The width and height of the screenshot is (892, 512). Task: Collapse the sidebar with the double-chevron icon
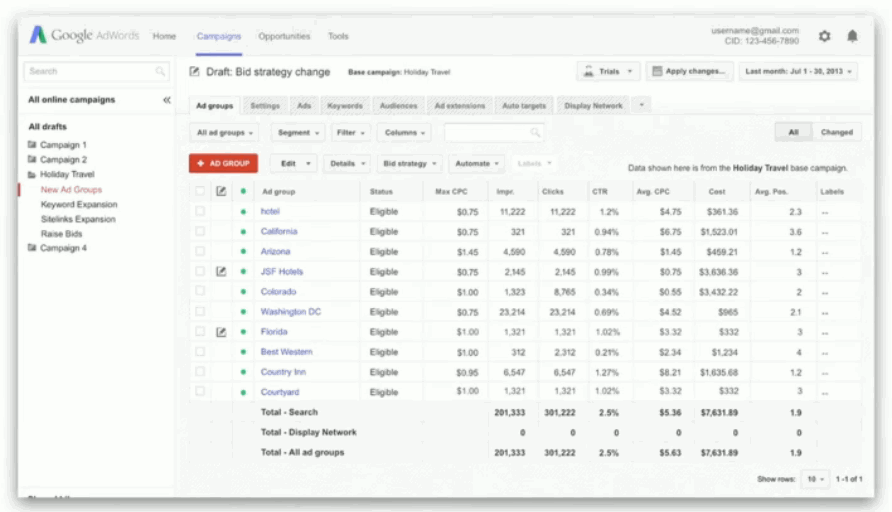click(166, 100)
